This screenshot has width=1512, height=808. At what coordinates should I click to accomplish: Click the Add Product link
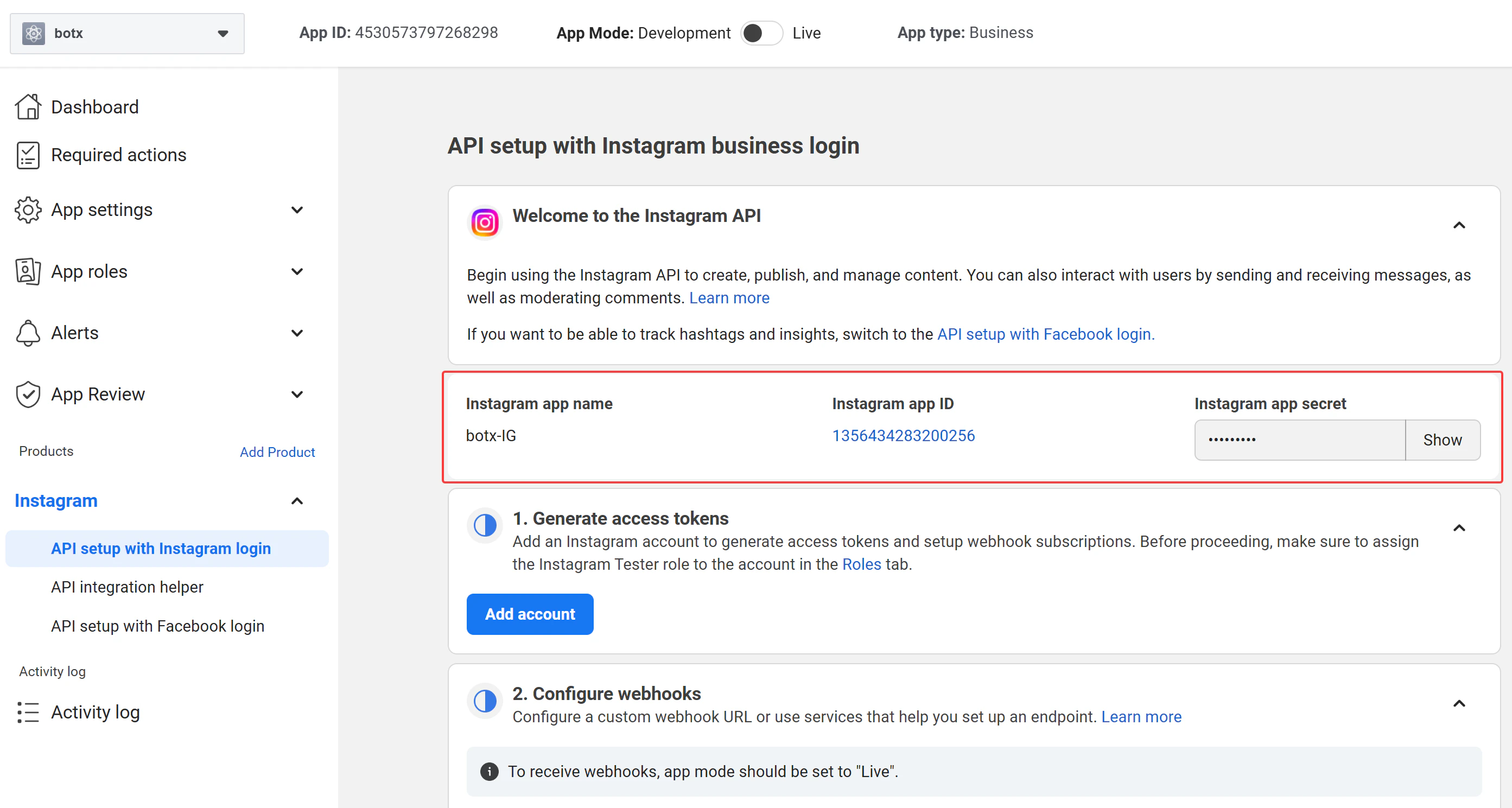[x=277, y=452]
